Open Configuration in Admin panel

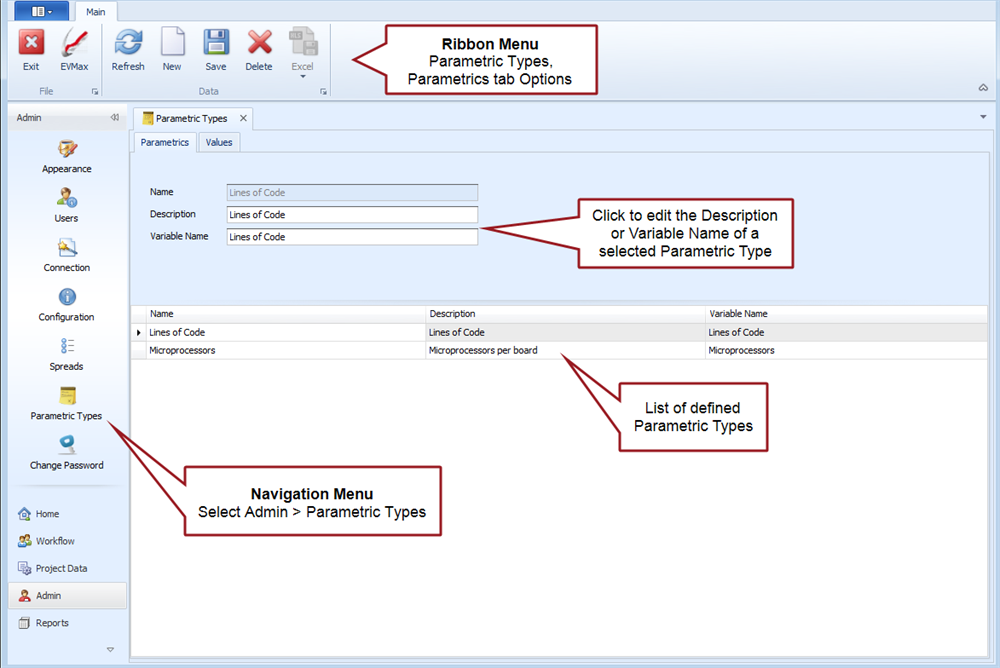click(x=67, y=297)
